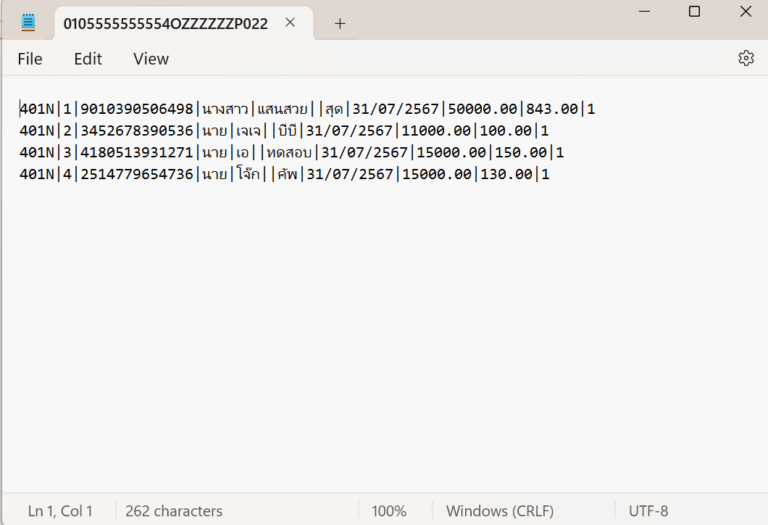Viewport: 768px width, 525px height.
Task: Open Notepad settings gear
Action: click(x=746, y=58)
